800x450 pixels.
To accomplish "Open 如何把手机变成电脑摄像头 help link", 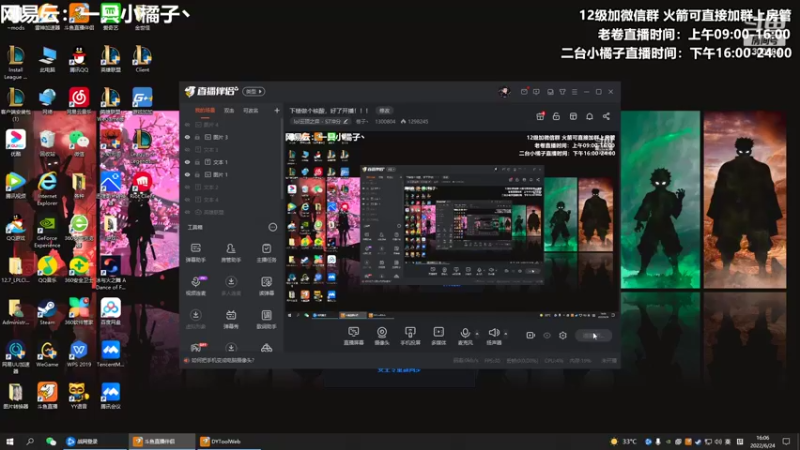I will click(x=222, y=360).
